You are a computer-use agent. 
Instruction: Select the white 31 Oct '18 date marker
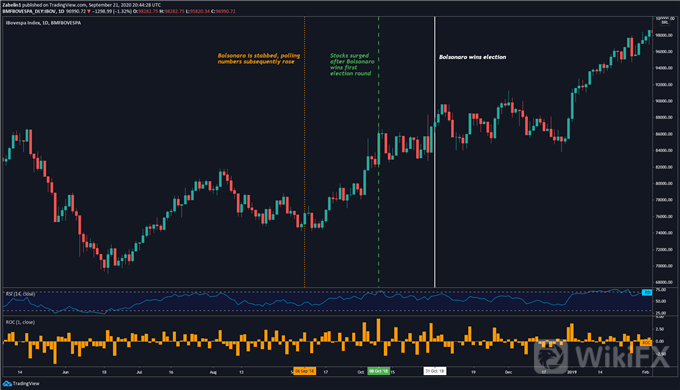point(435,371)
